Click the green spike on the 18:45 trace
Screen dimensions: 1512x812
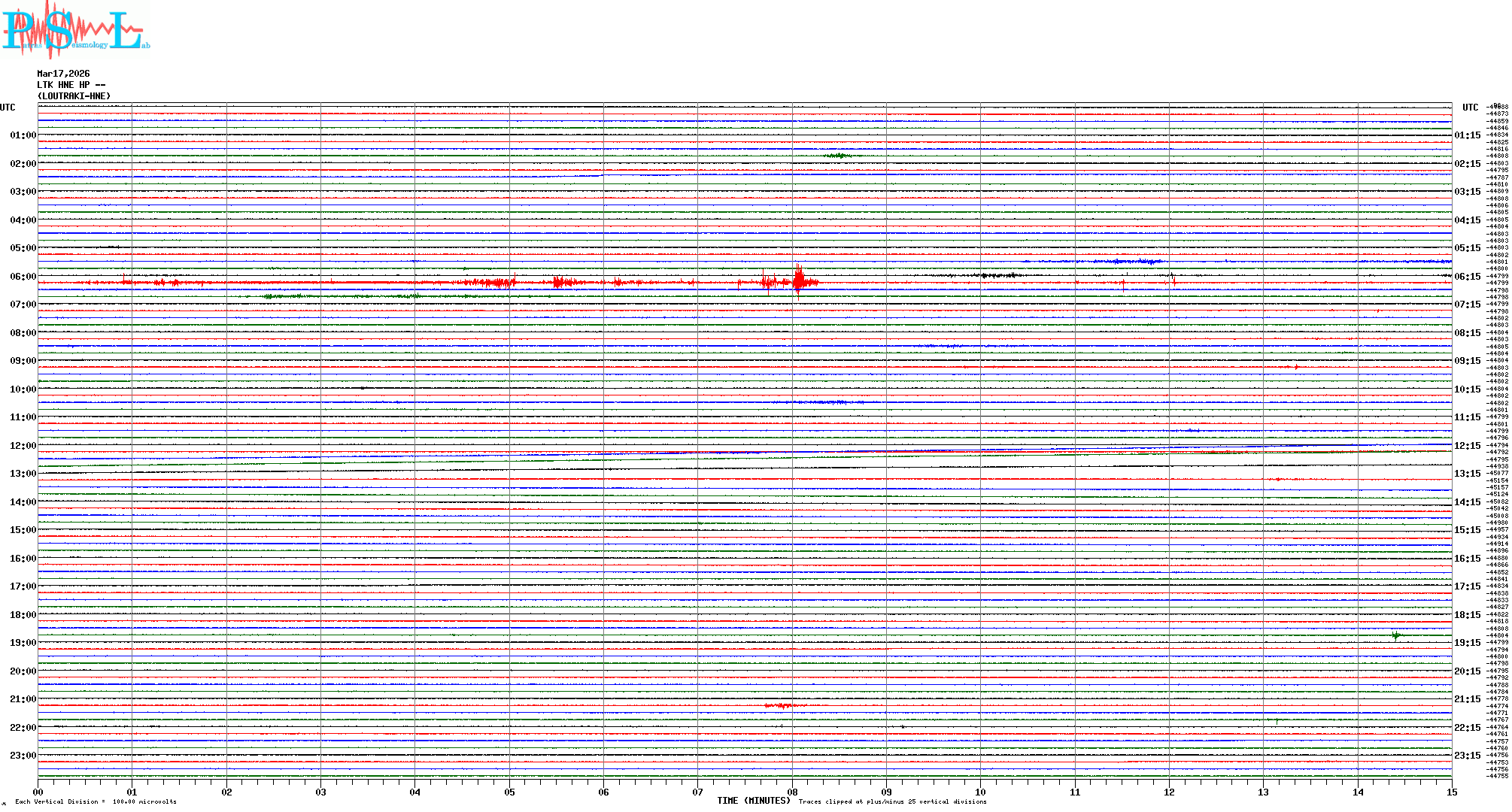(1396, 635)
